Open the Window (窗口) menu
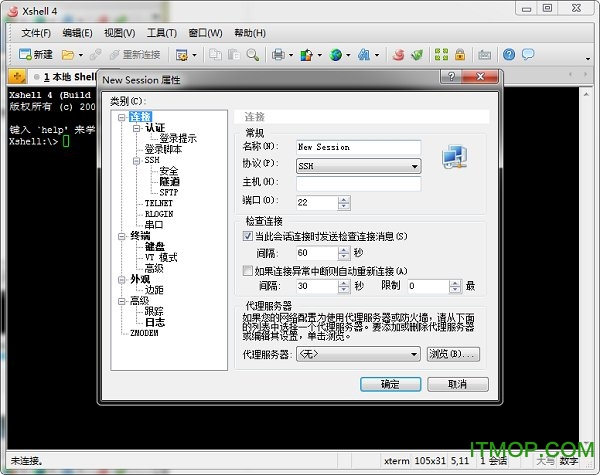Screen dimensions: 600x475 (205, 33)
